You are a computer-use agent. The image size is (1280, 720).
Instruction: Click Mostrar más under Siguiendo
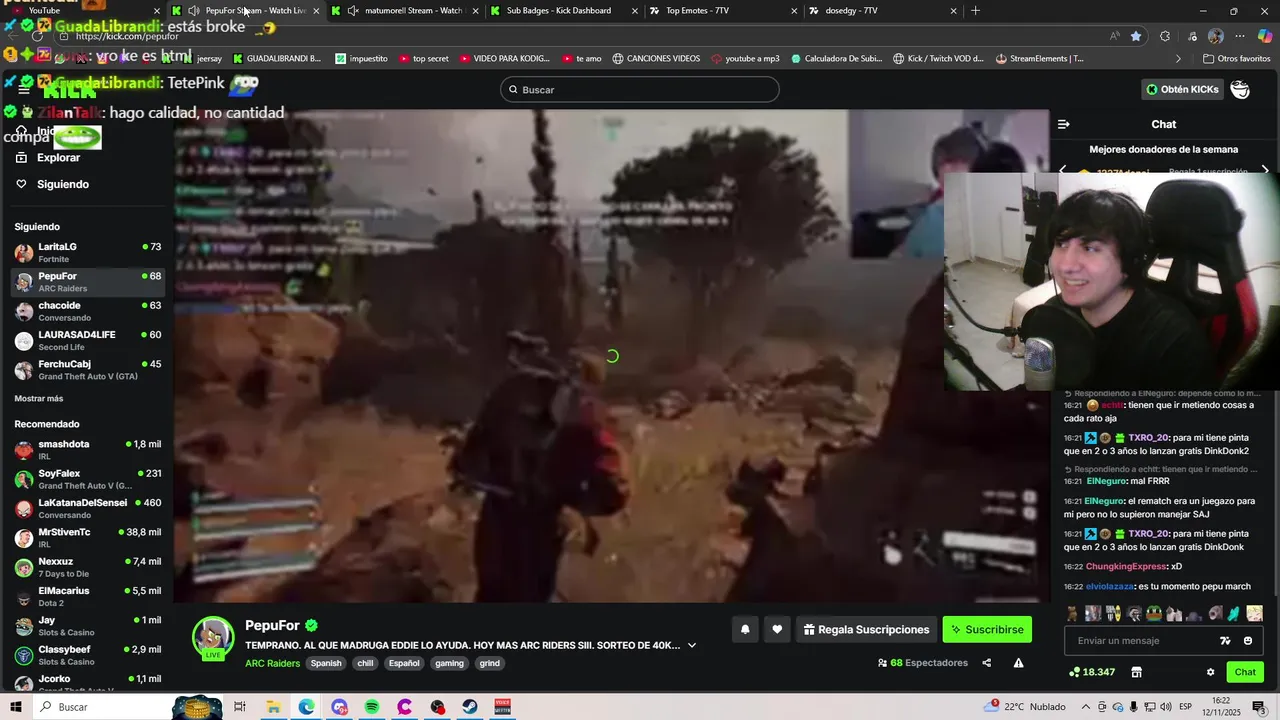click(x=39, y=398)
